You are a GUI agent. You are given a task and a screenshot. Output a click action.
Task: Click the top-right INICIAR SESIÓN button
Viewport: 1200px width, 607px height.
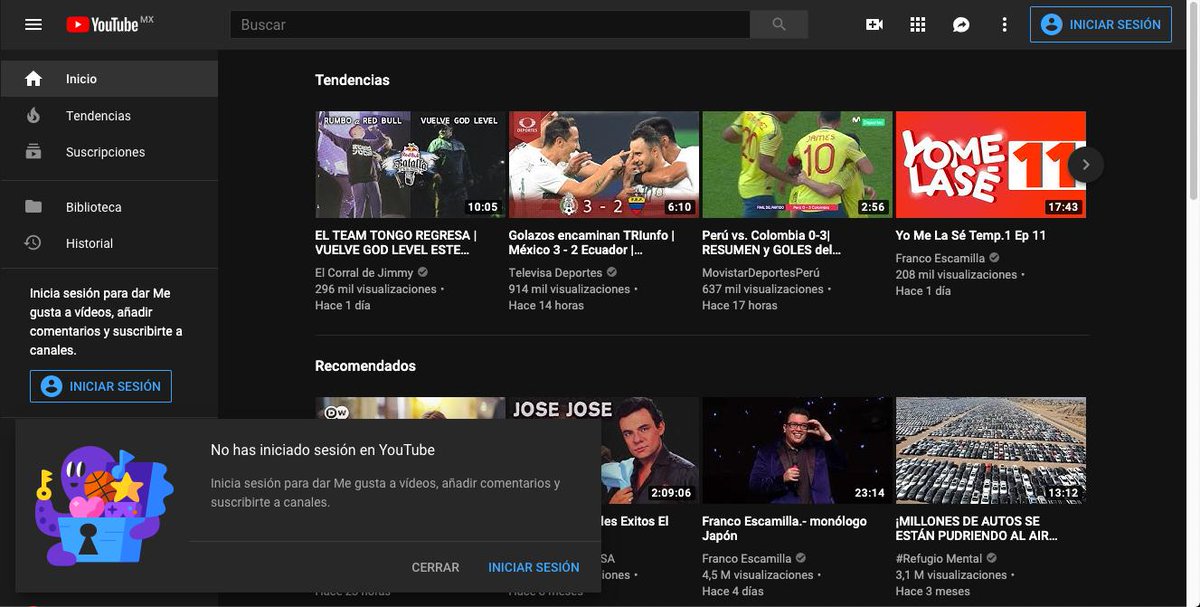[x=1101, y=25]
